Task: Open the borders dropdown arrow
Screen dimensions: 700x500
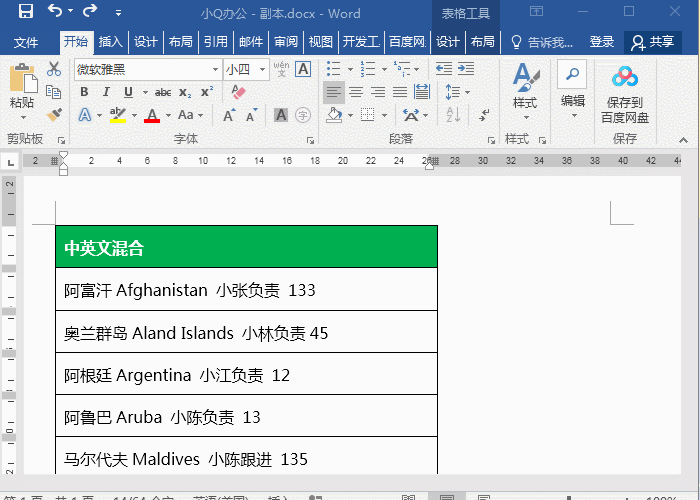Action: [x=384, y=115]
